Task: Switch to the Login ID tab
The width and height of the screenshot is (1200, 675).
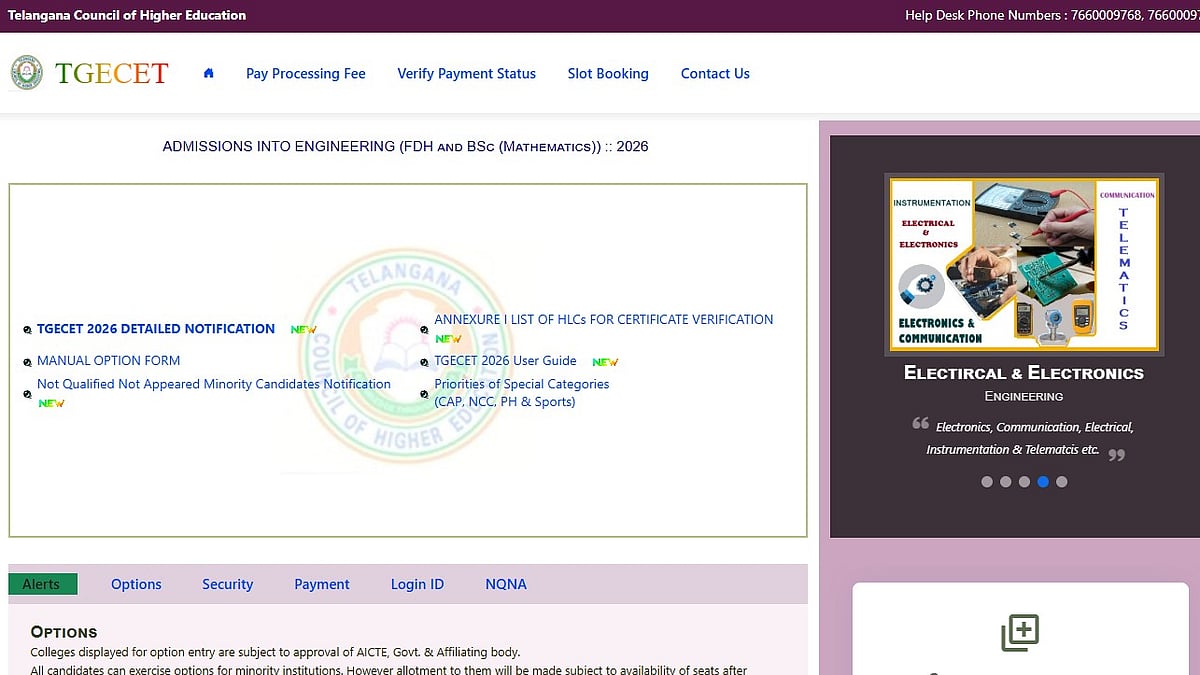Action: click(x=417, y=584)
